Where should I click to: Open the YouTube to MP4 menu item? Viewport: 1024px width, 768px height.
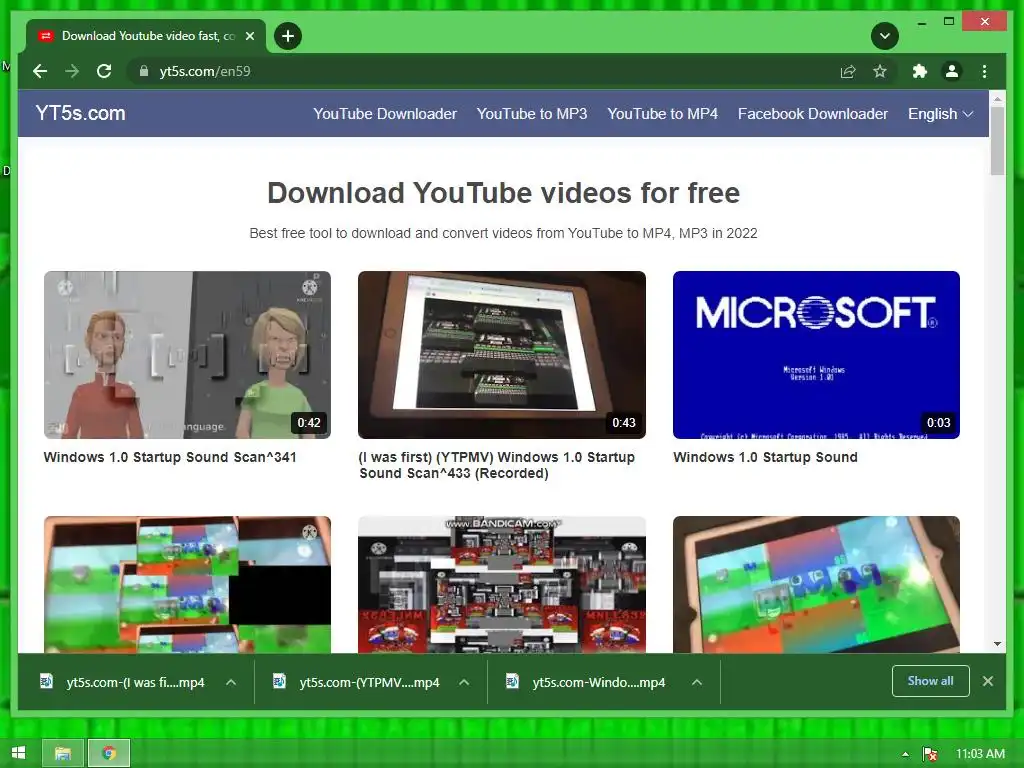[x=662, y=114]
